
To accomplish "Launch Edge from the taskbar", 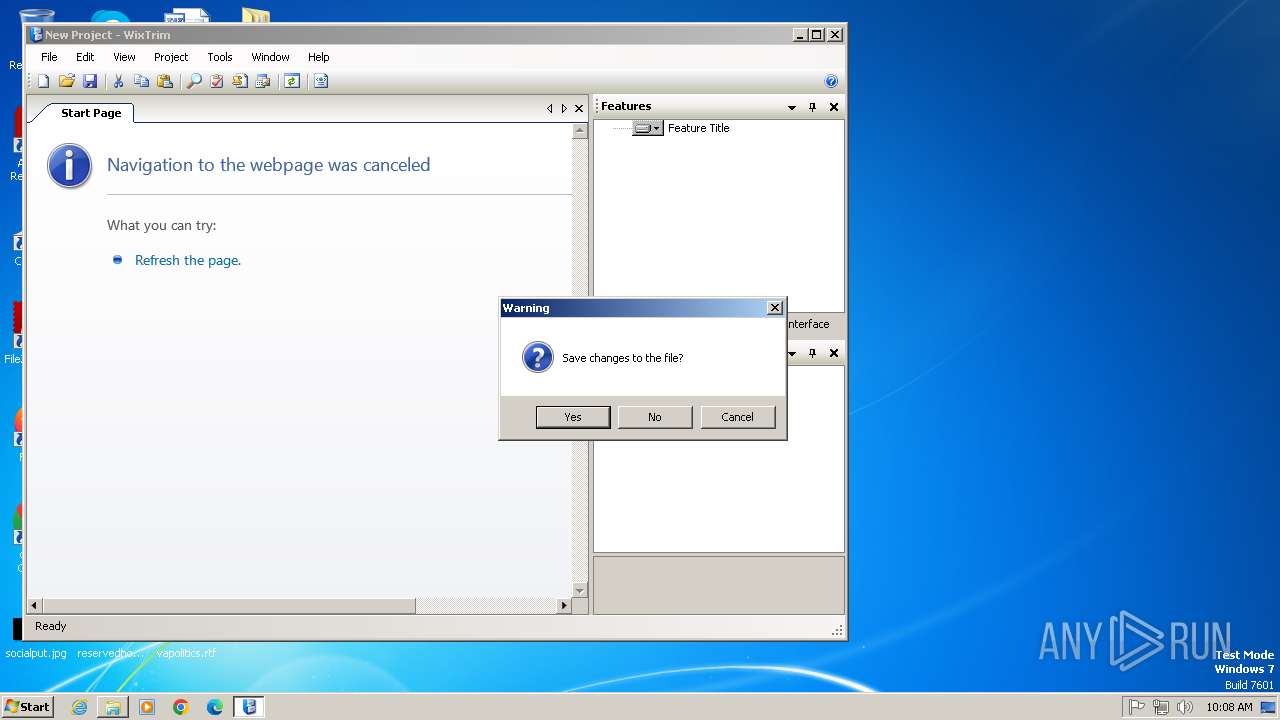I will [x=215, y=707].
